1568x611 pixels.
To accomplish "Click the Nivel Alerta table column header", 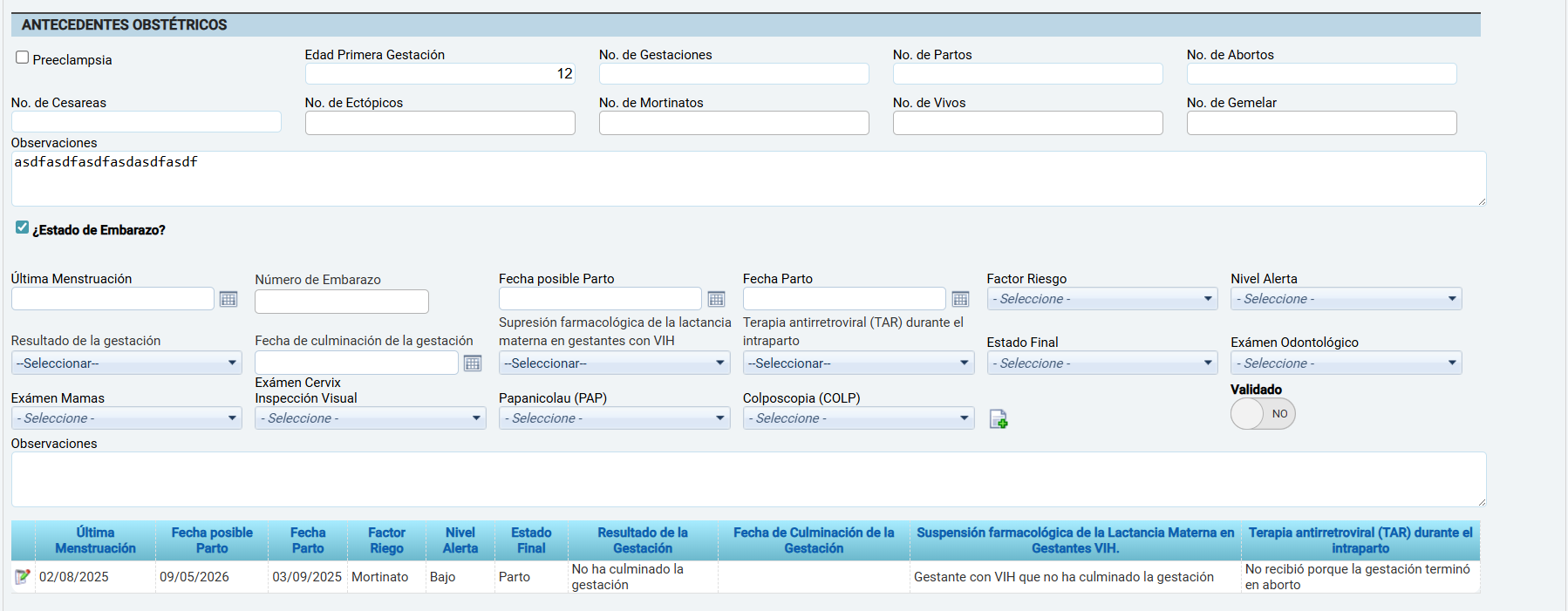I will click(x=460, y=540).
